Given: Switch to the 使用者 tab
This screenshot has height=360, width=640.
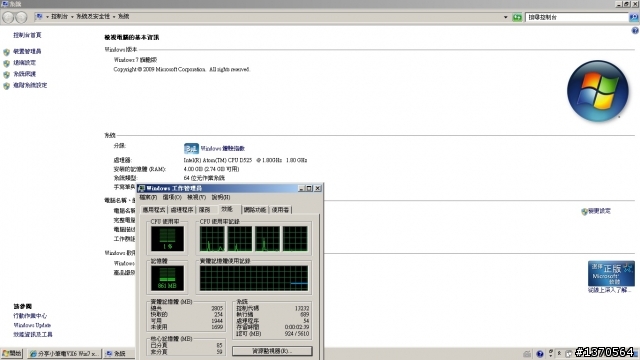Looking at the screenshot, I should (280, 210).
